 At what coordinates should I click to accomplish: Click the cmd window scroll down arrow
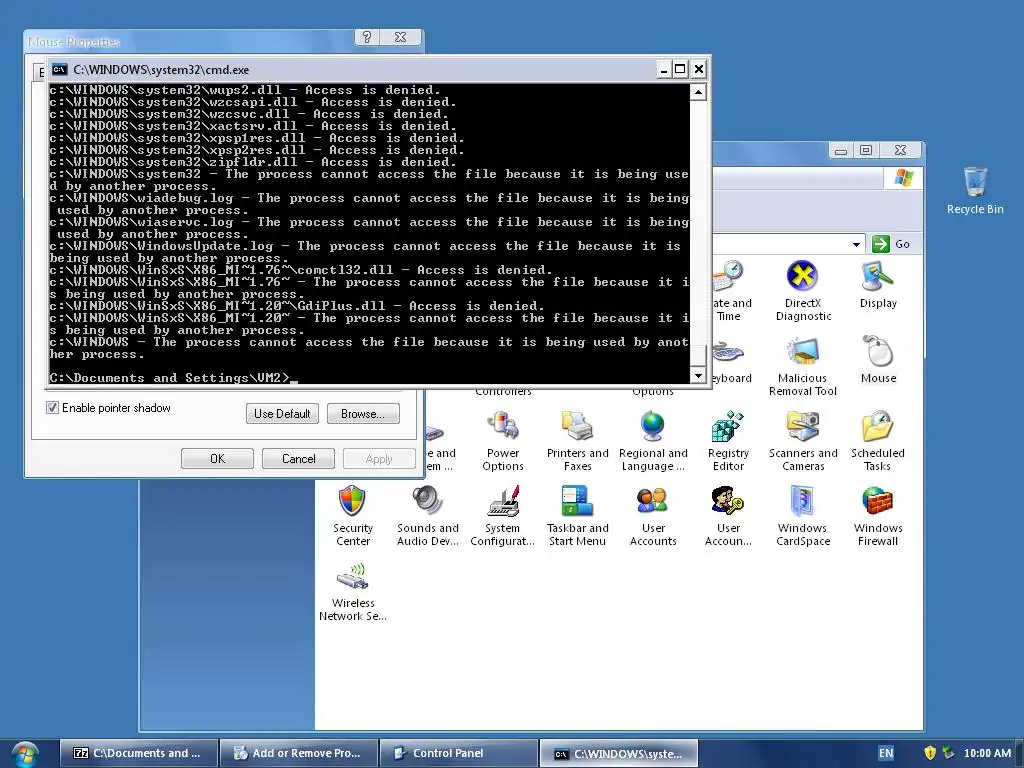(x=698, y=376)
